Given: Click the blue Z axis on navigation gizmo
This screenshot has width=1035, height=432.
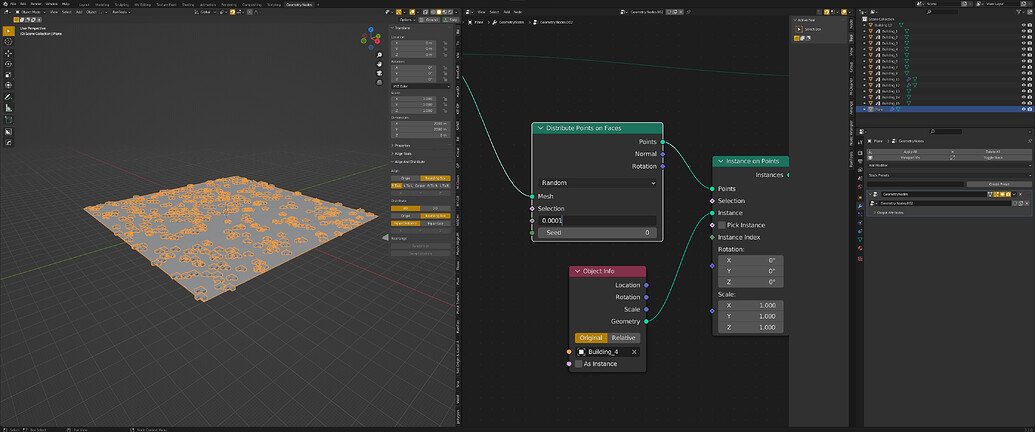Looking at the screenshot, I should click(x=371, y=30).
